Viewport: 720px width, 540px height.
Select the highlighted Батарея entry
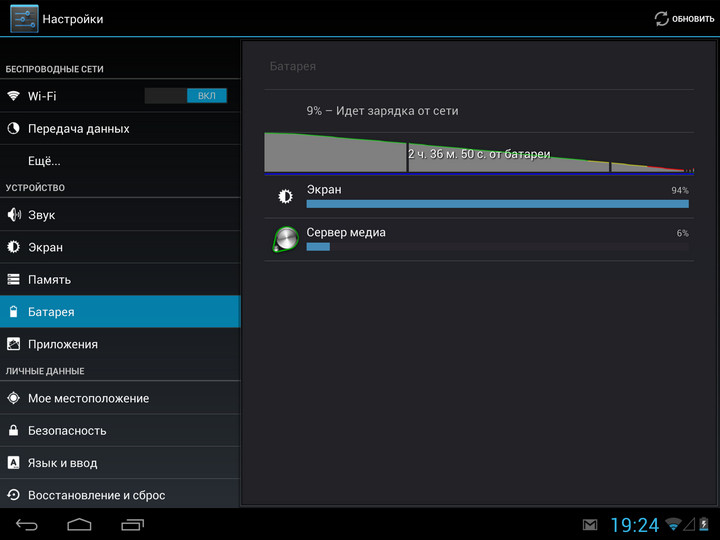(x=120, y=312)
